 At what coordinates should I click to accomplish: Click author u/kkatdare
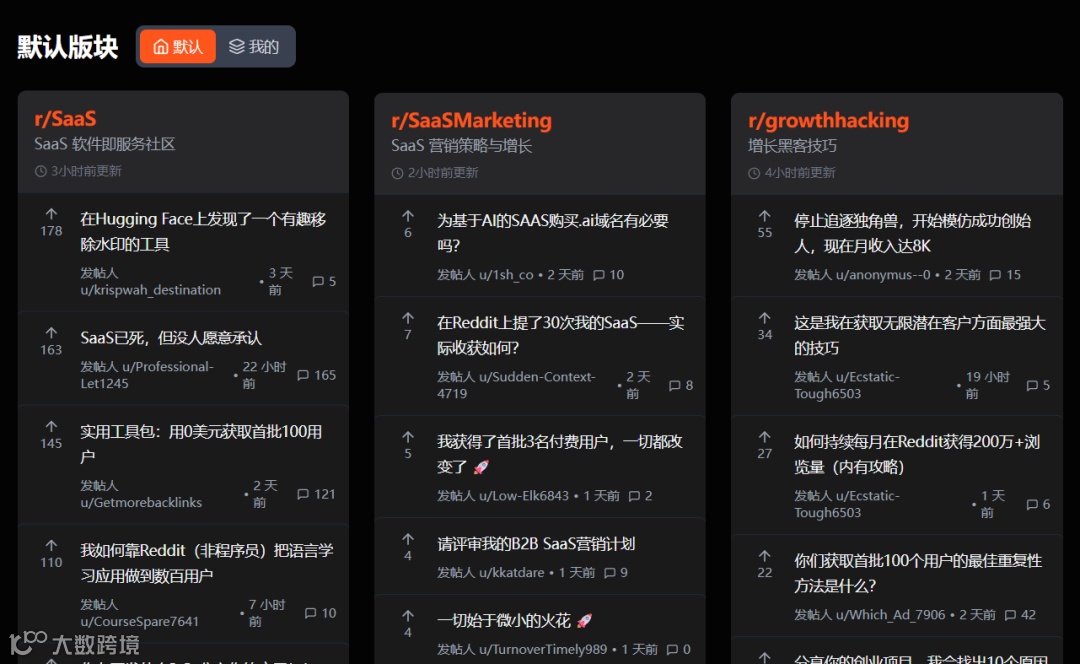pos(512,573)
